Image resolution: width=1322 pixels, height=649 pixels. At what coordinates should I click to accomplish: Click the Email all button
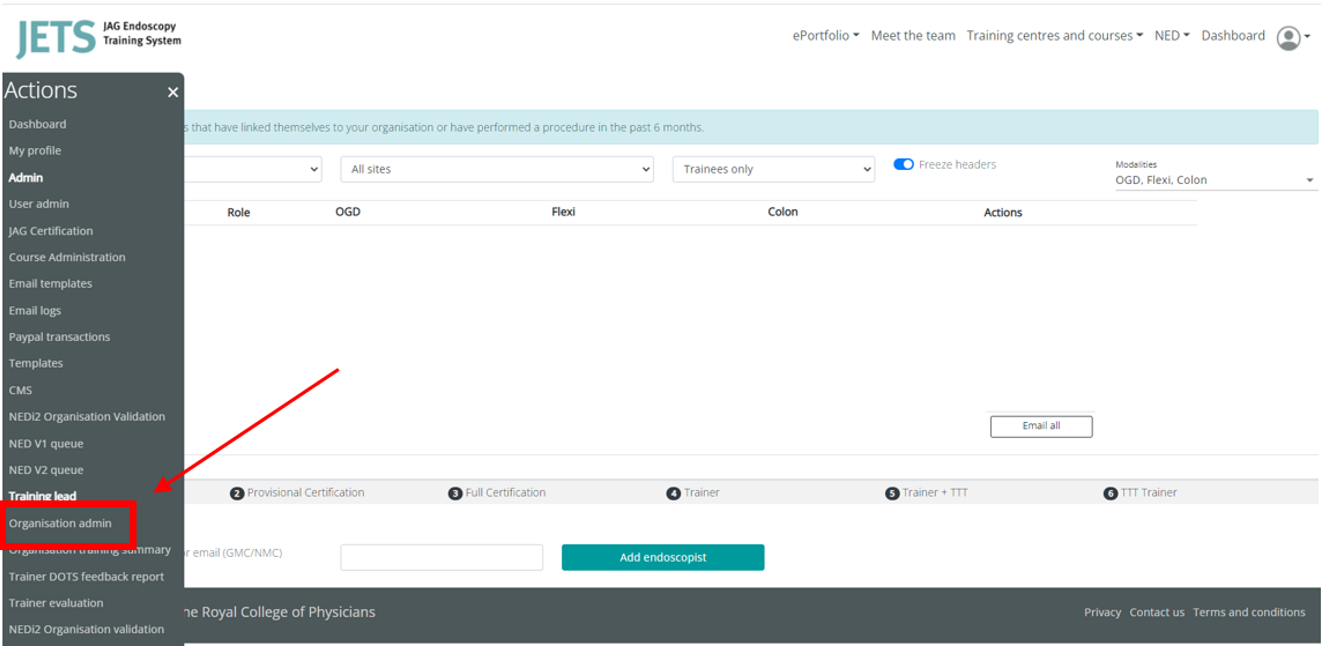[1041, 427]
